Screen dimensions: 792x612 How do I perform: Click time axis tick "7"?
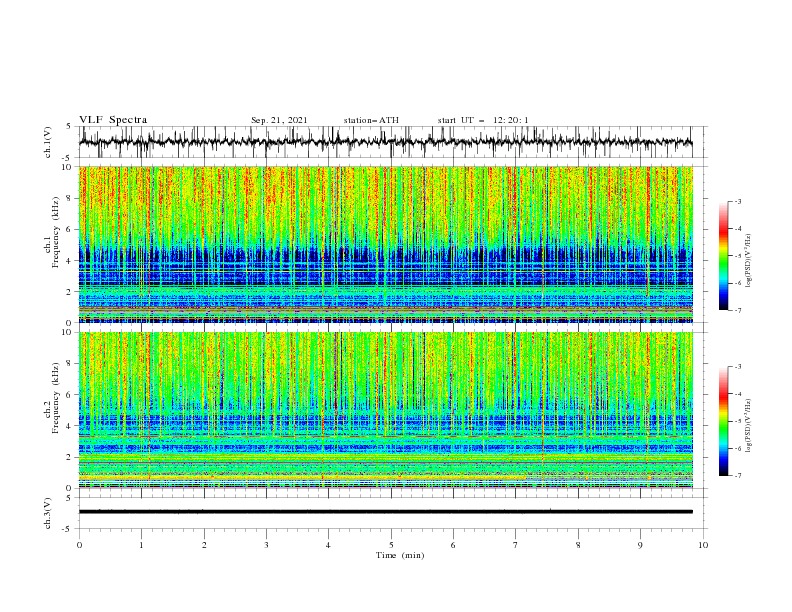(516, 545)
